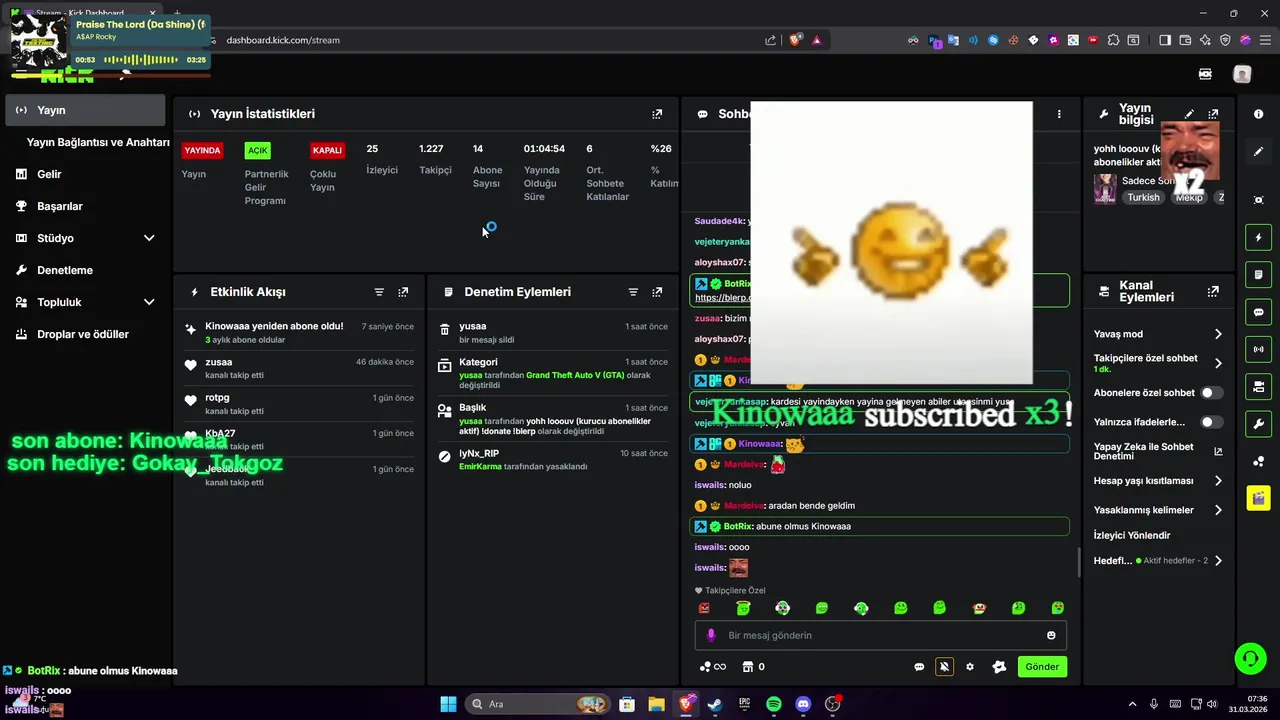Expand the Stüdyo menu chevron

[x=149, y=238]
